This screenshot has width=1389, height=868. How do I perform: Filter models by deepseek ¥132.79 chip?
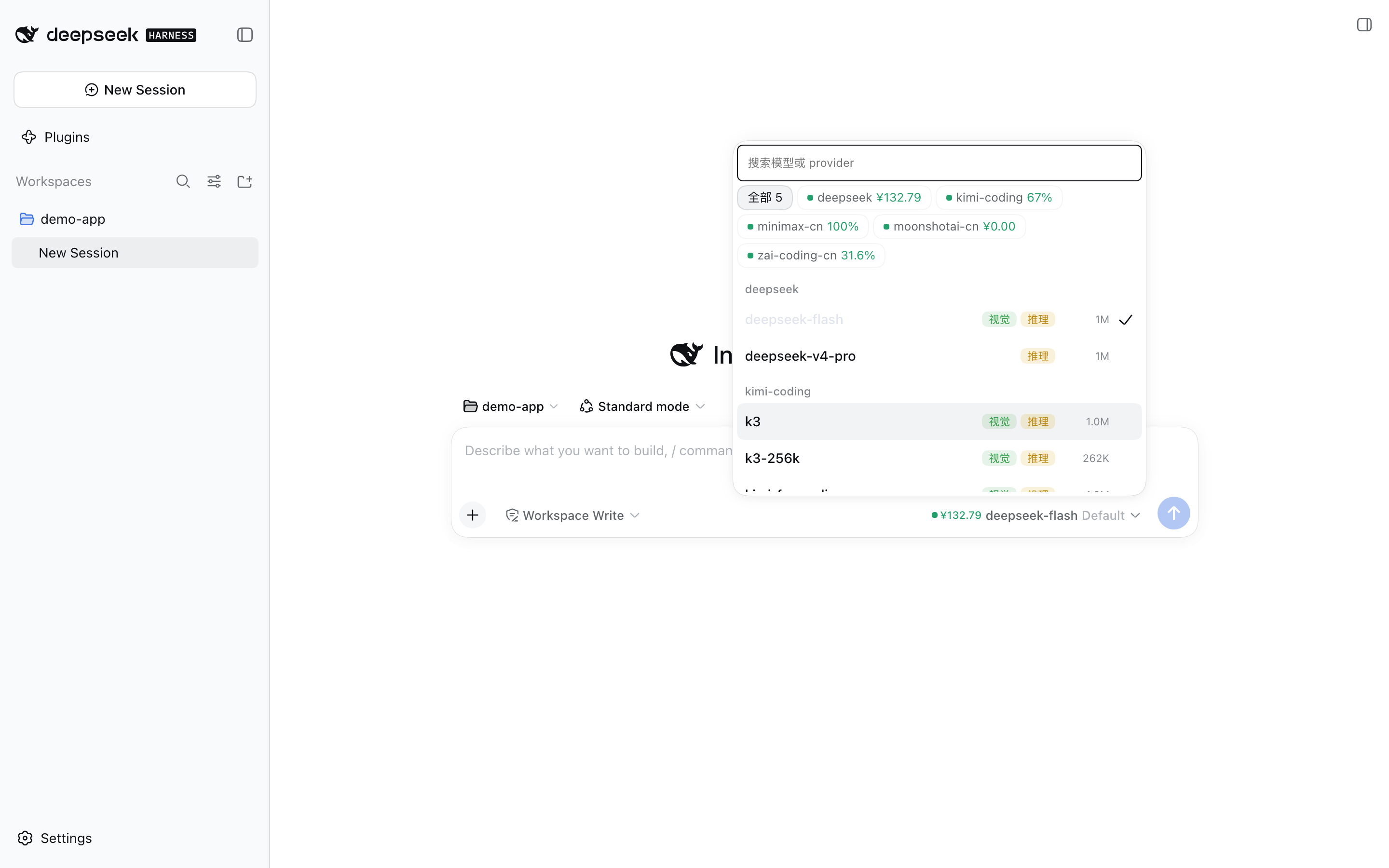[864, 198]
